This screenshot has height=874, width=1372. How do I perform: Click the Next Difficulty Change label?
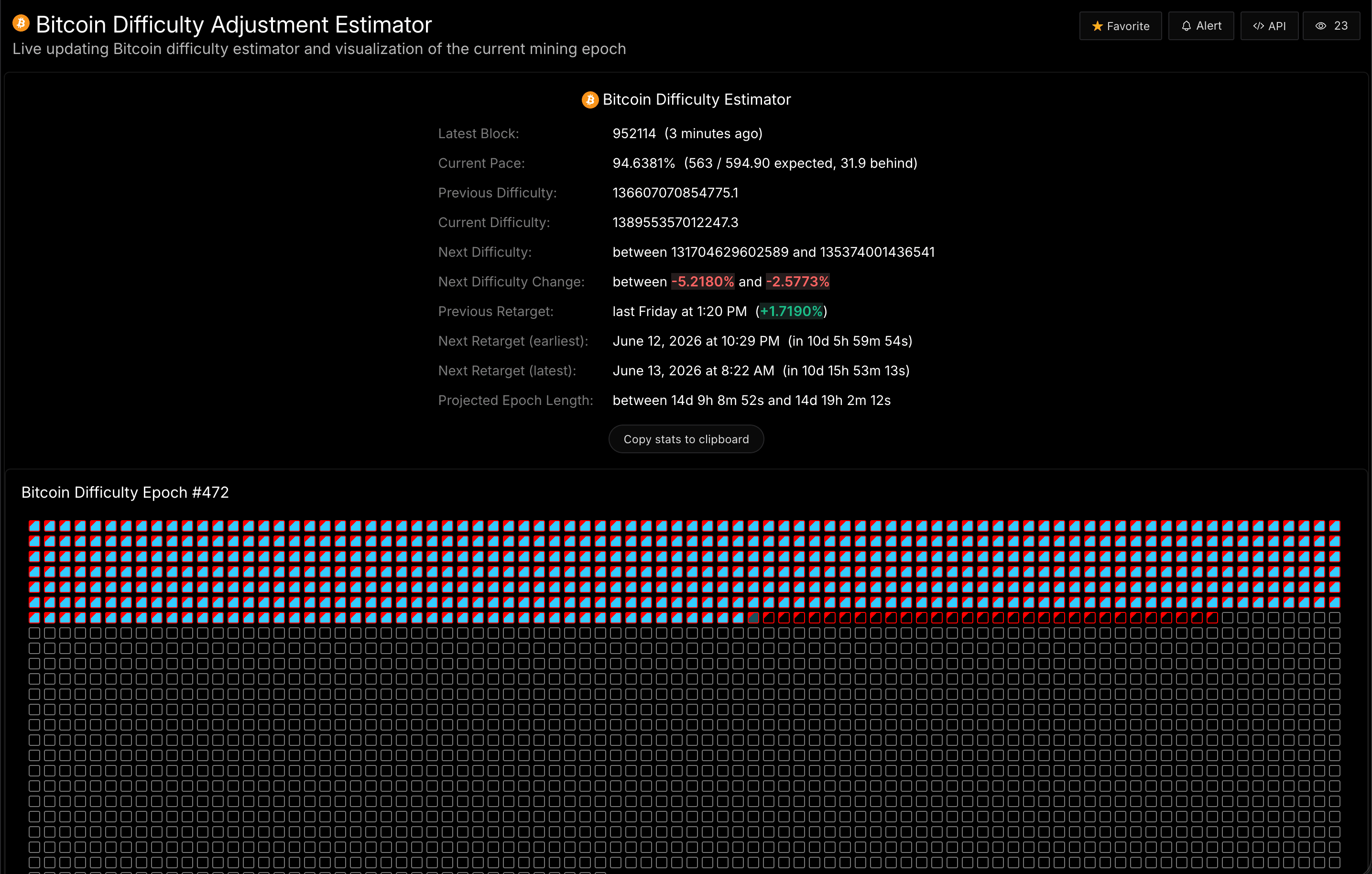(511, 282)
